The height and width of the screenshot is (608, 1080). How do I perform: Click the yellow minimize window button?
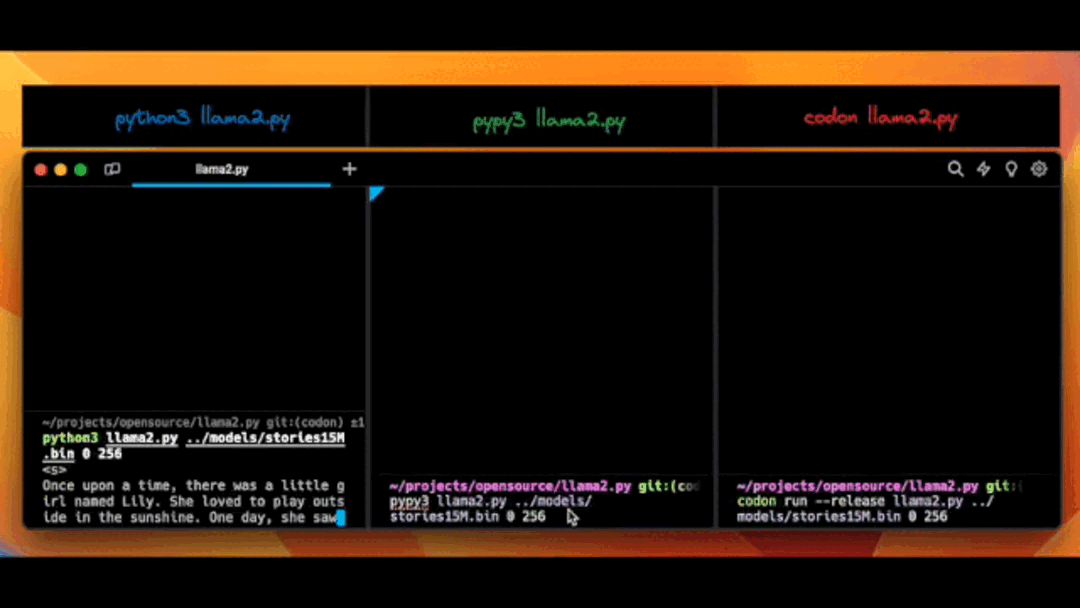[61, 169]
